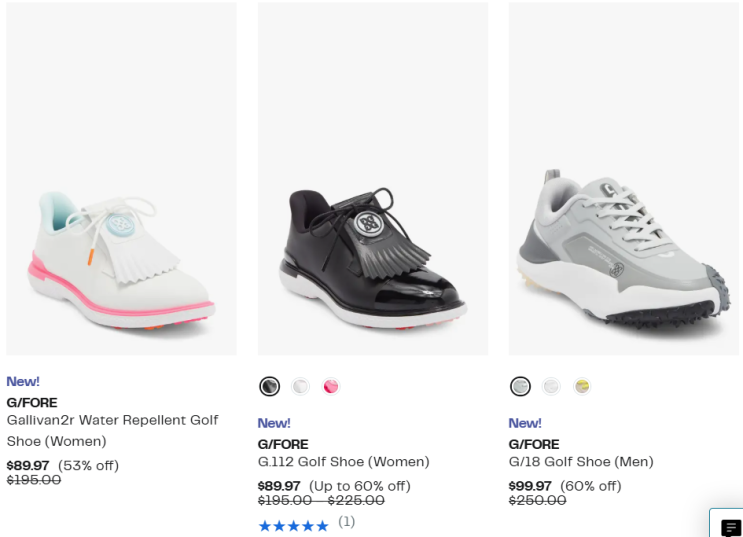Viewport: 743px width, 537px height.
Task: Choose white color swatch for G.112 shoe
Action: [x=300, y=386]
